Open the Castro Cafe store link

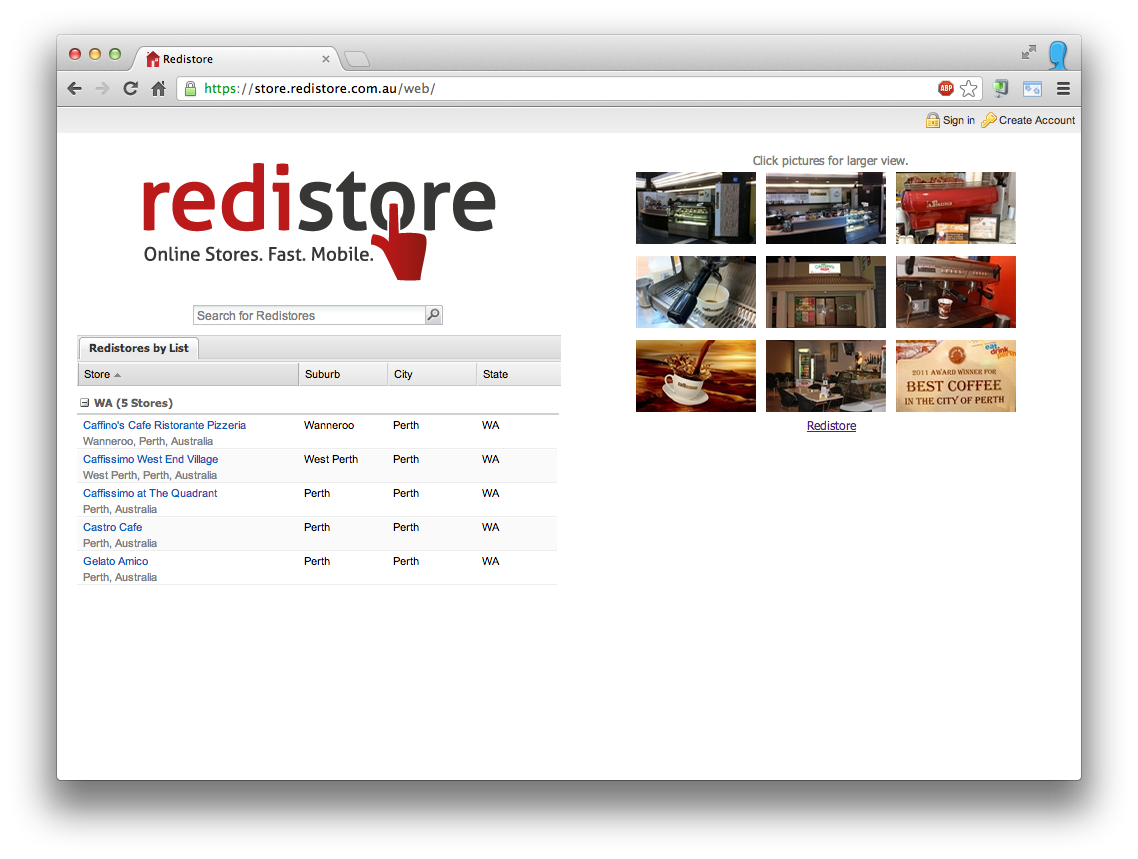[112, 527]
